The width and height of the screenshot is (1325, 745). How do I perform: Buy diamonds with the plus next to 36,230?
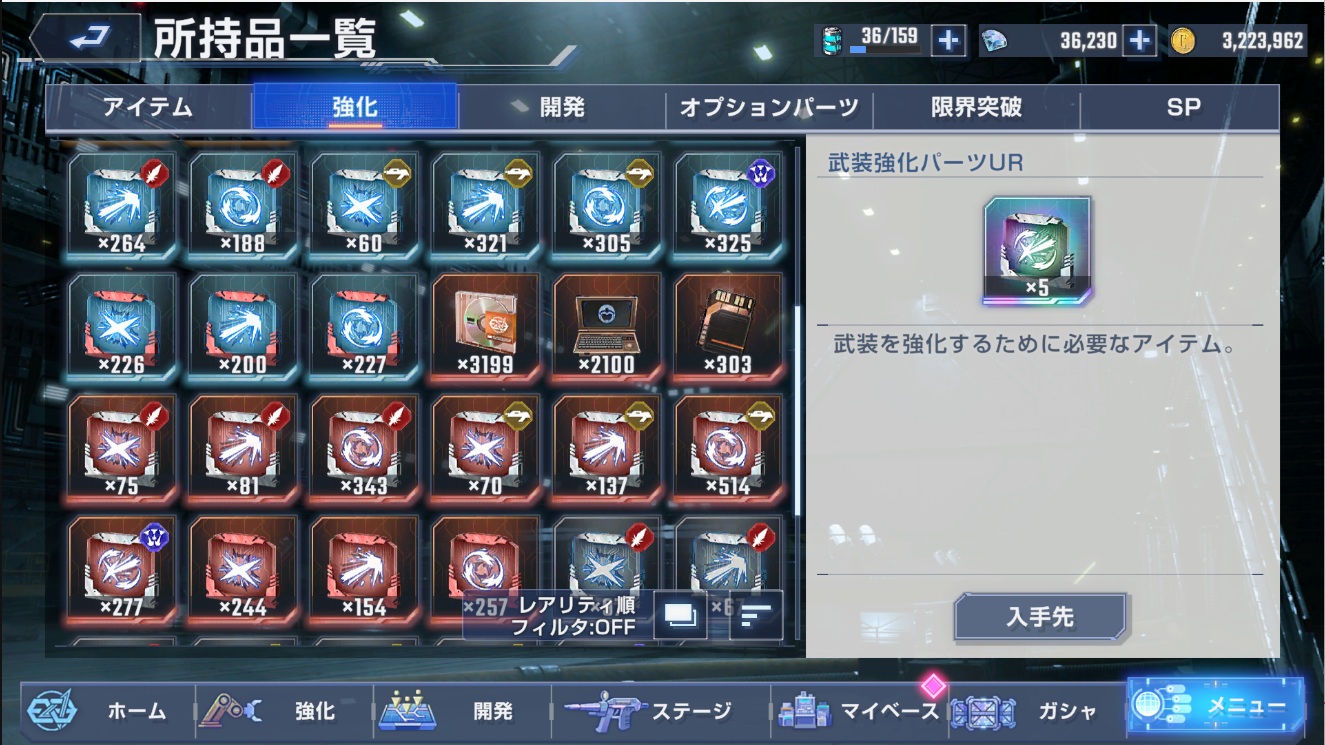(x=1140, y=40)
